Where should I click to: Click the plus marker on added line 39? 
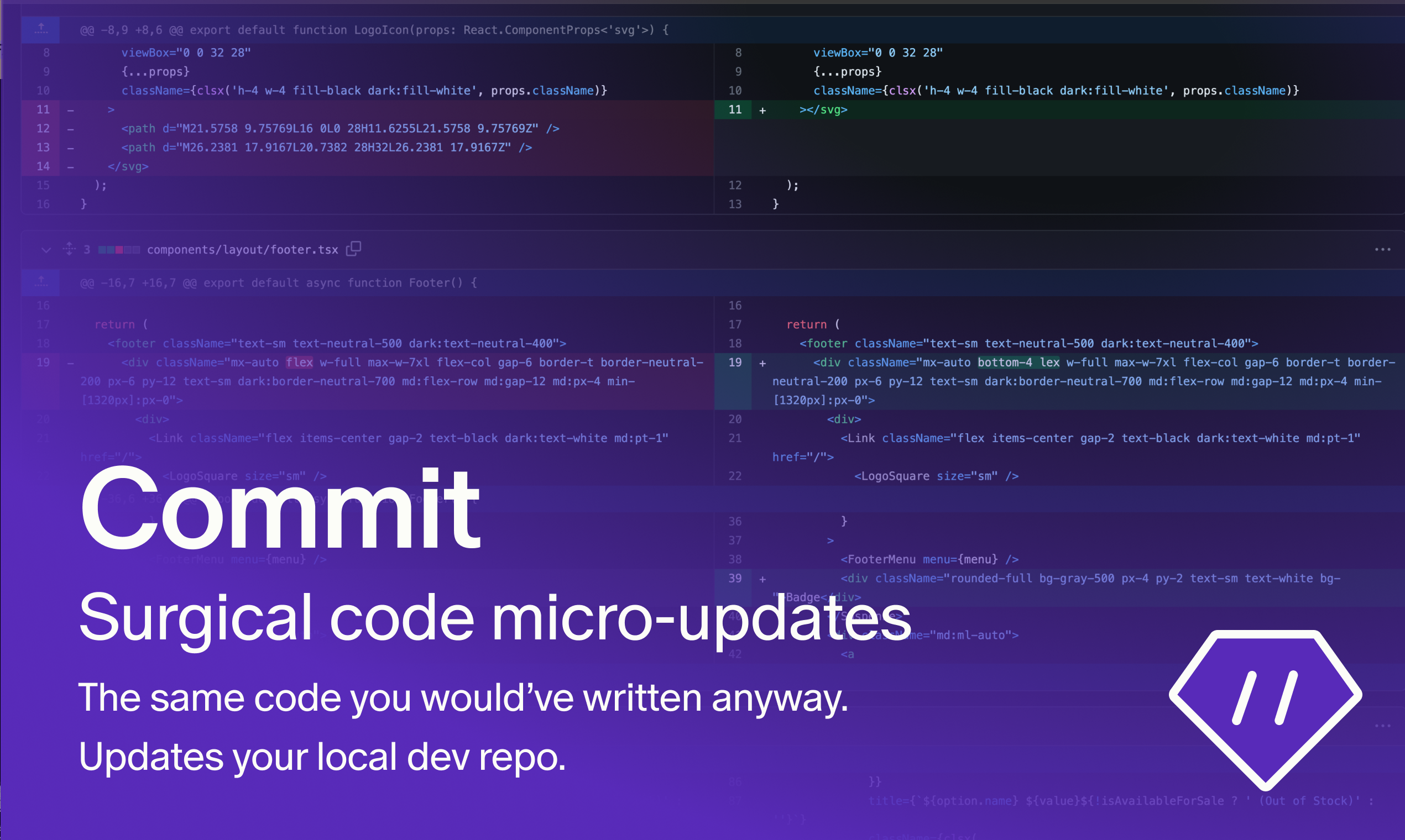(x=762, y=579)
